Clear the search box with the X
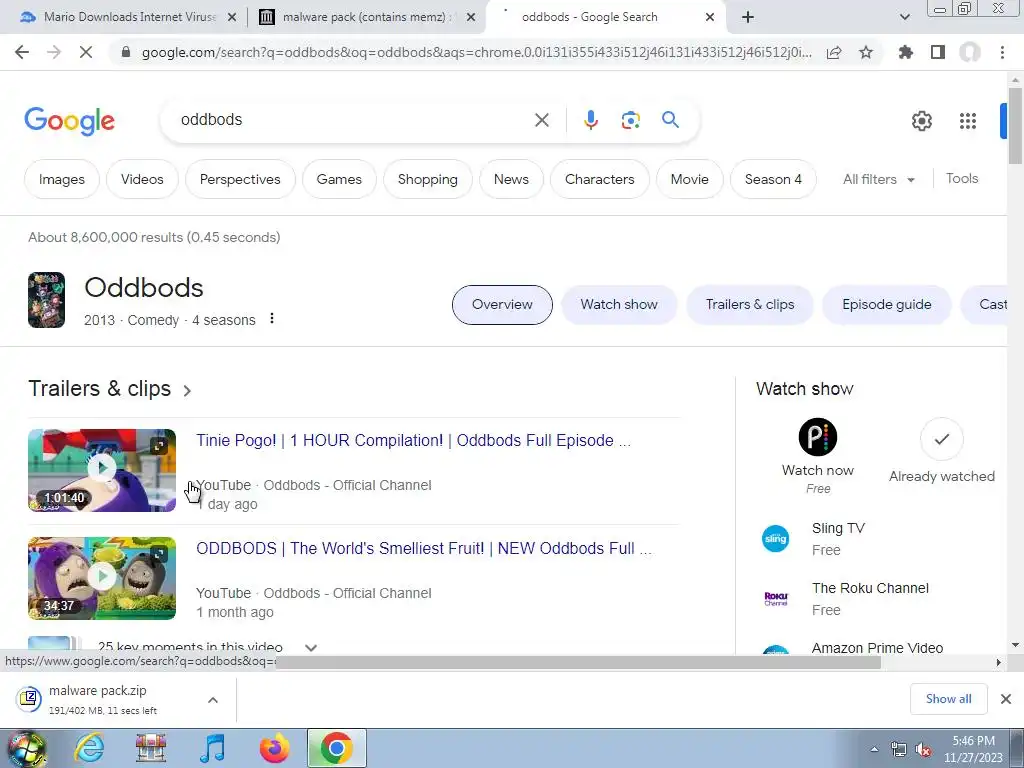This screenshot has width=1024, height=768. pos(541,120)
